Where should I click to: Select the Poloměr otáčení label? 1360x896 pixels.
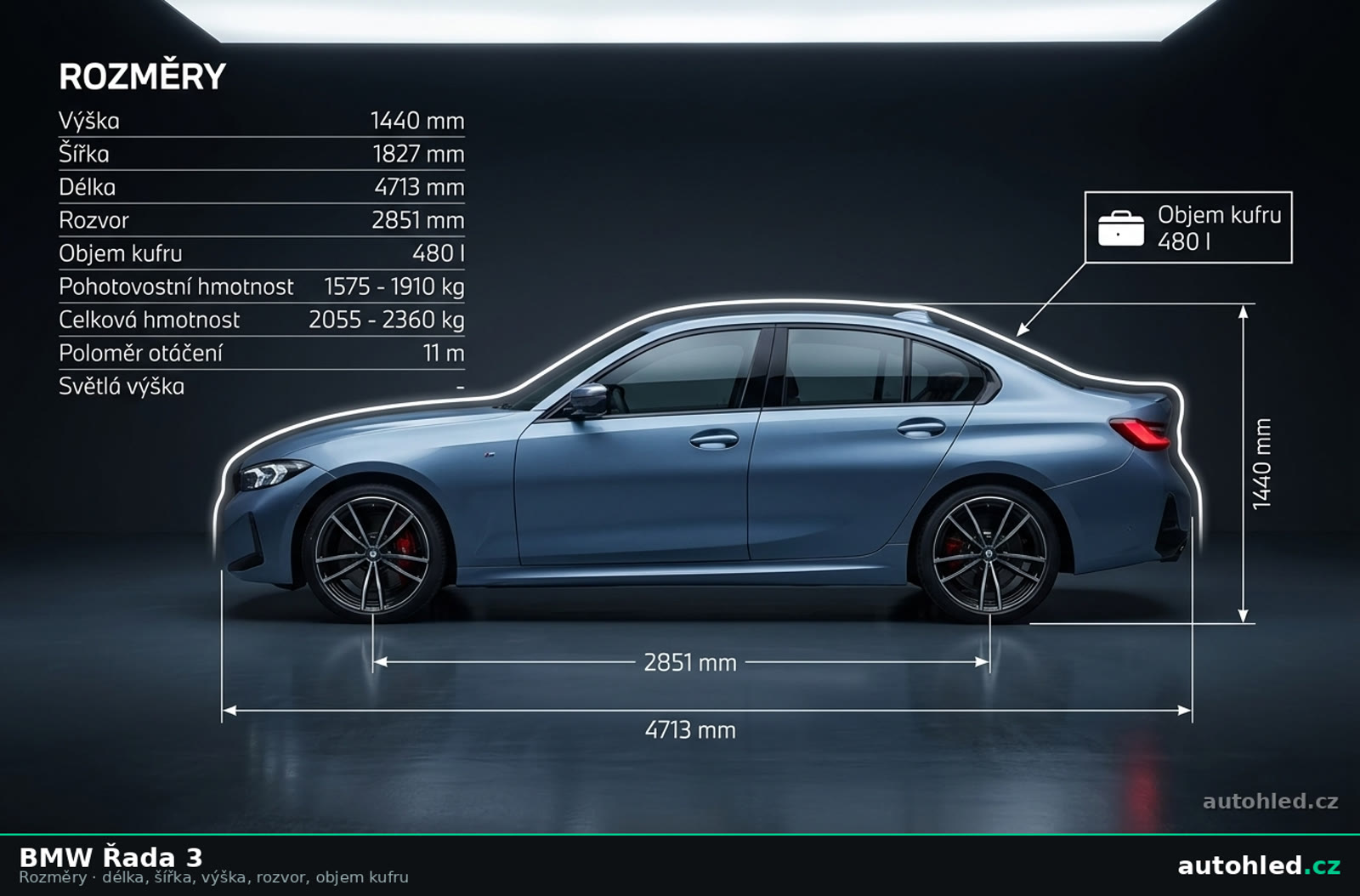[x=140, y=353]
